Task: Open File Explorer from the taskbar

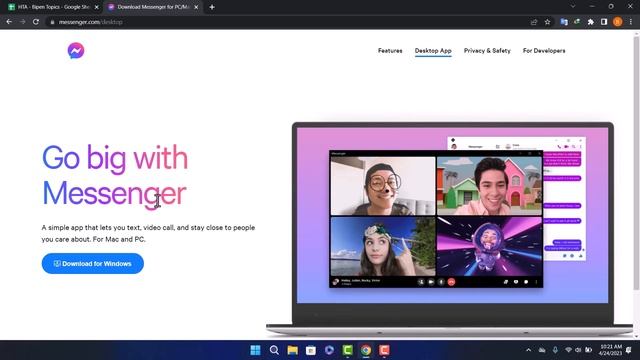Action: [x=293, y=350]
